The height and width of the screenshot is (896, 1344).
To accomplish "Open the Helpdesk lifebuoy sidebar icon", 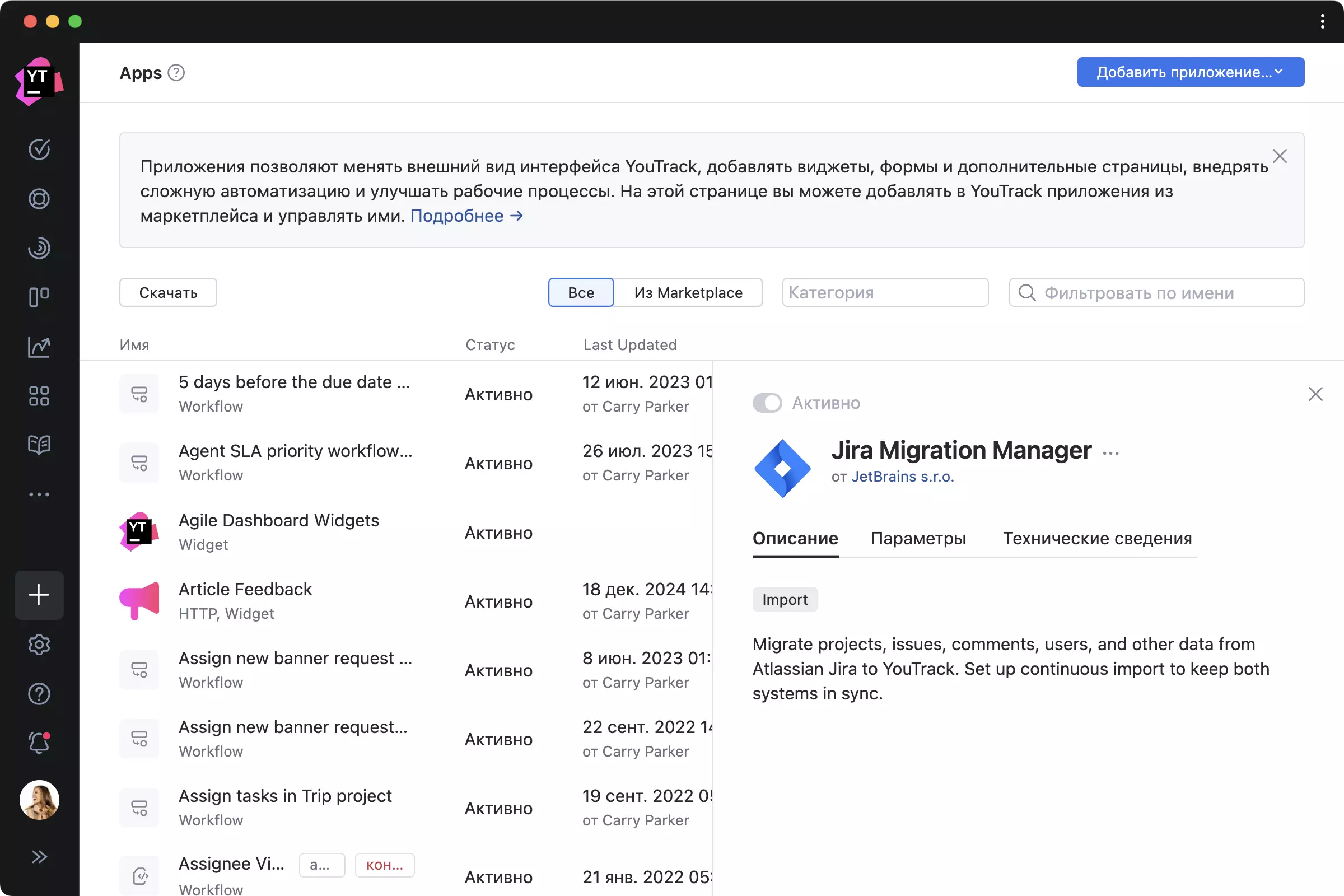I will (39, 199).
